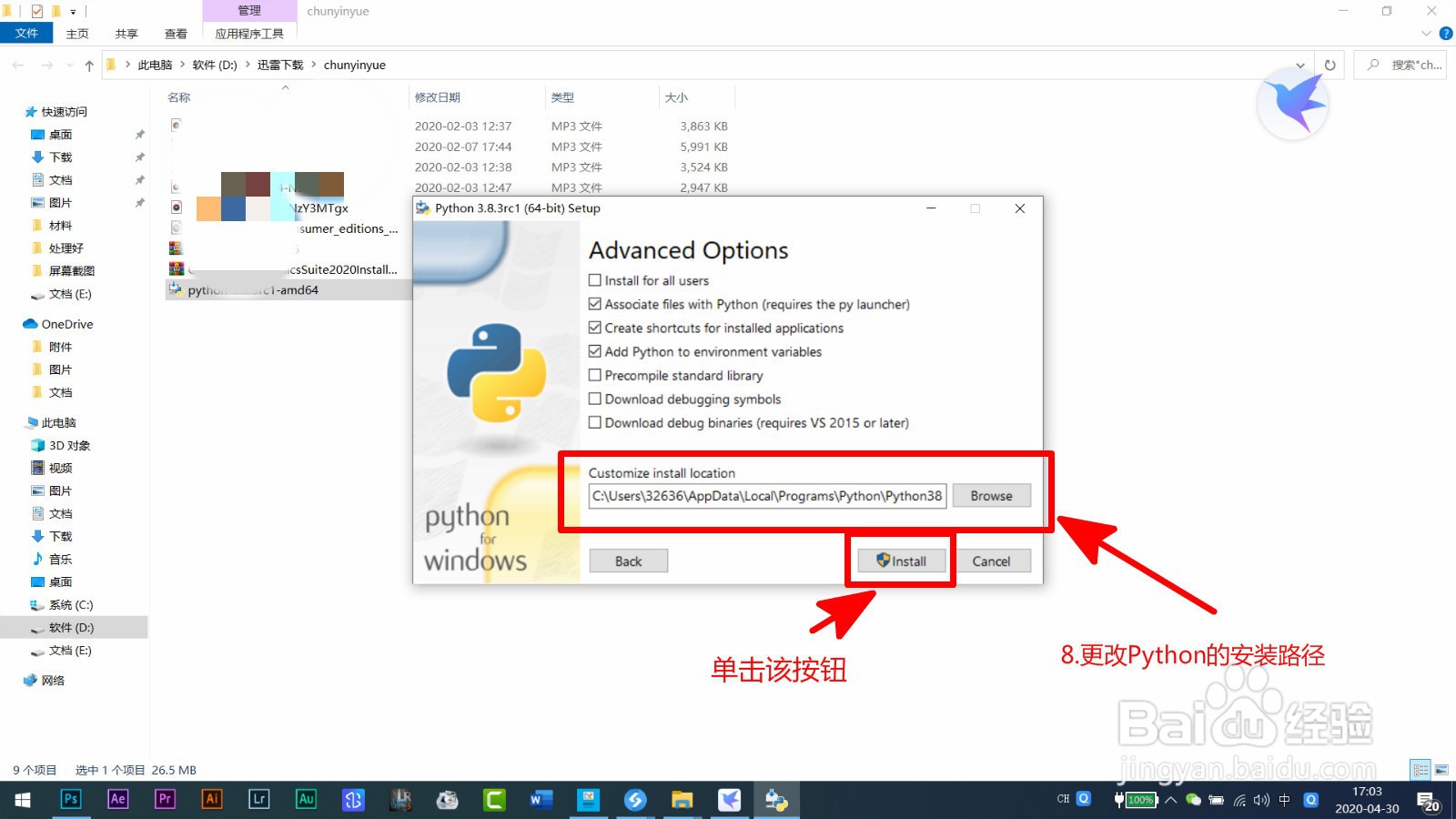Switch to details view toggle
1456x819 pixels.
[1421, 770]
